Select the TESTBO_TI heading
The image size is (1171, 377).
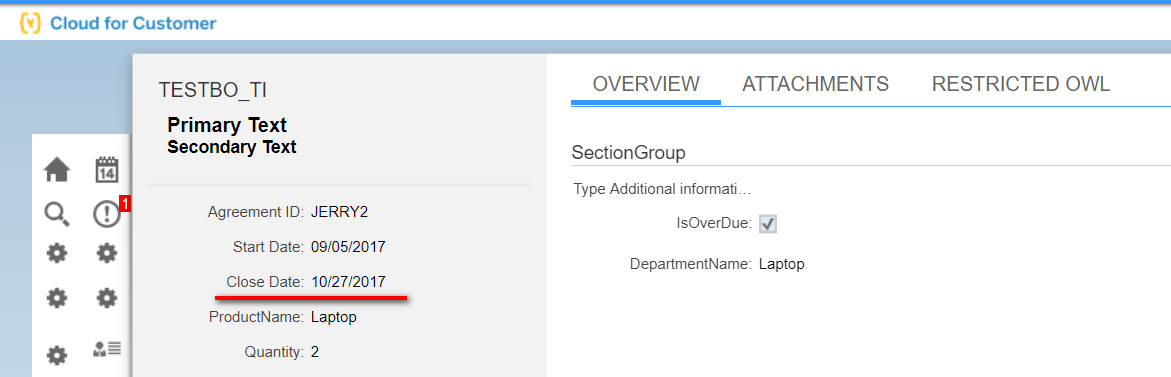pyautogui.click(x=213, y=90)
